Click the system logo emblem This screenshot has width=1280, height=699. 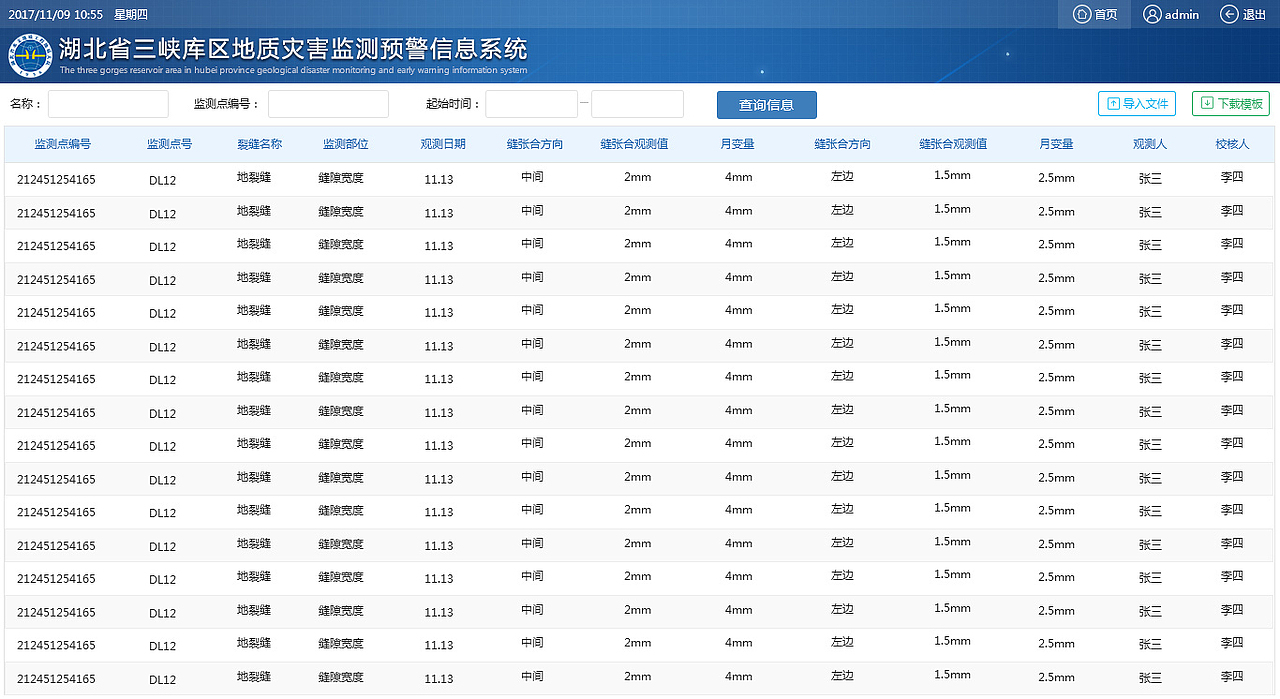coord(30,55)
